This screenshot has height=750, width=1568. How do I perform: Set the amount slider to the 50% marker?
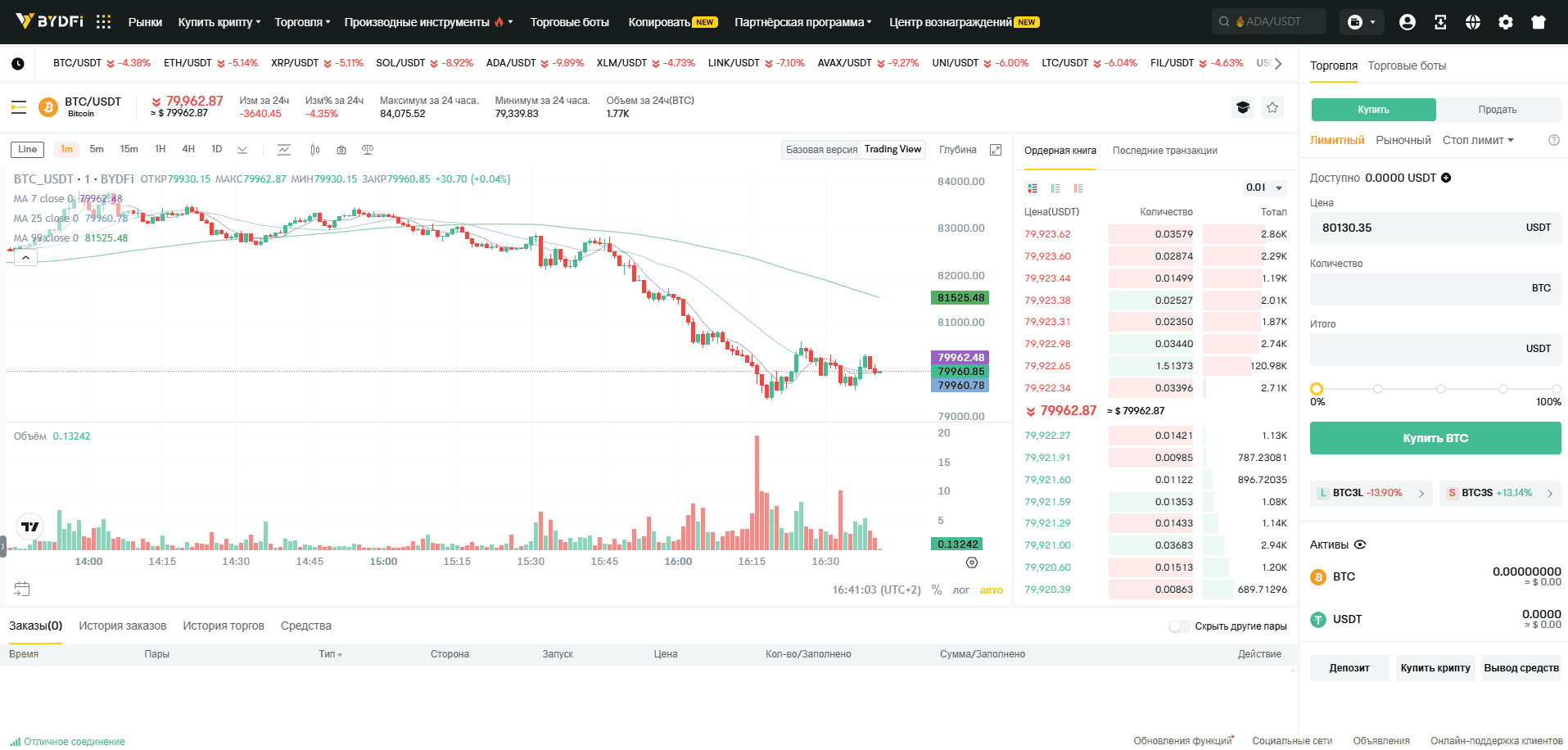pos(1441,389)
